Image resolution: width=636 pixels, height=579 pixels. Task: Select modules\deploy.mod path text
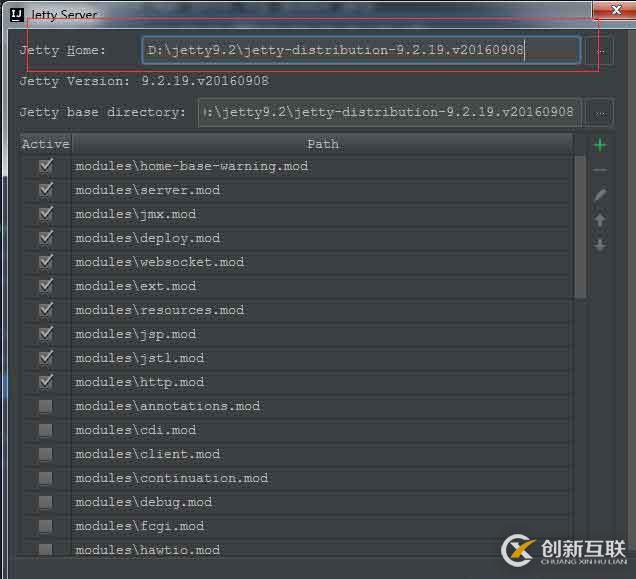click(x=148, y=238)
